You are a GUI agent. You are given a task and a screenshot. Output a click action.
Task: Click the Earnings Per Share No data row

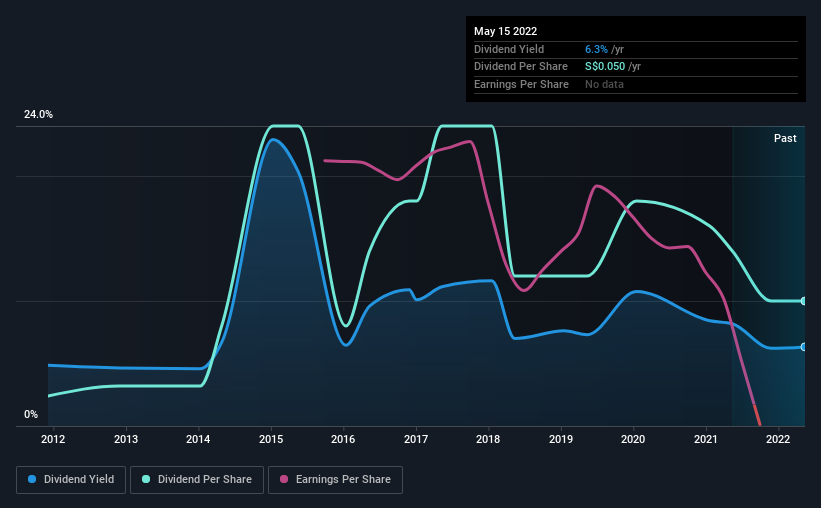pyautogui.click(x=636, y=84)
